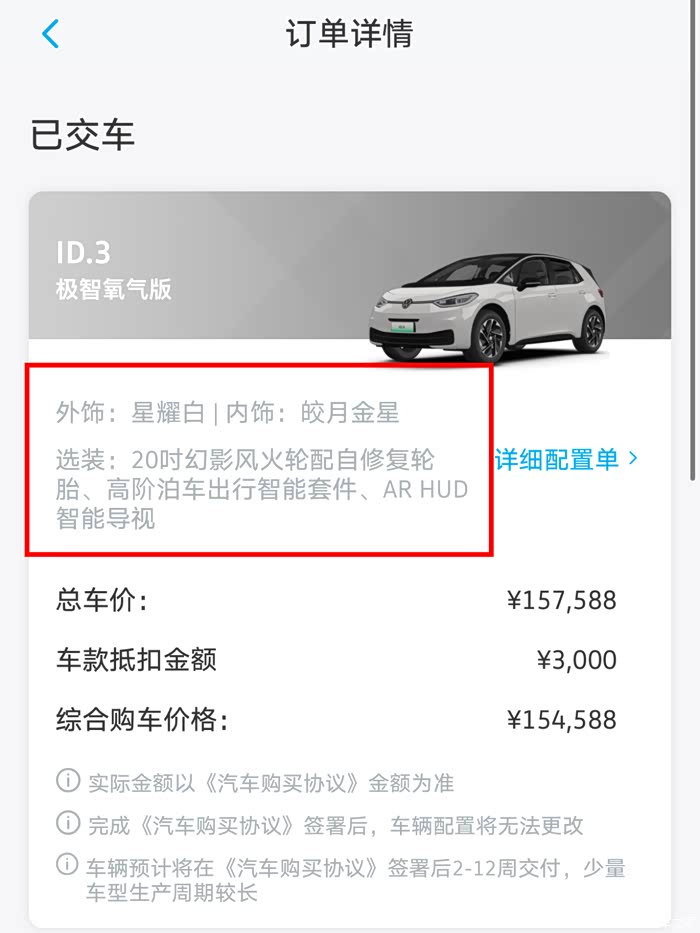Tap the 总车价 label
Screen dimensions: 700x933
coord(102,600)
